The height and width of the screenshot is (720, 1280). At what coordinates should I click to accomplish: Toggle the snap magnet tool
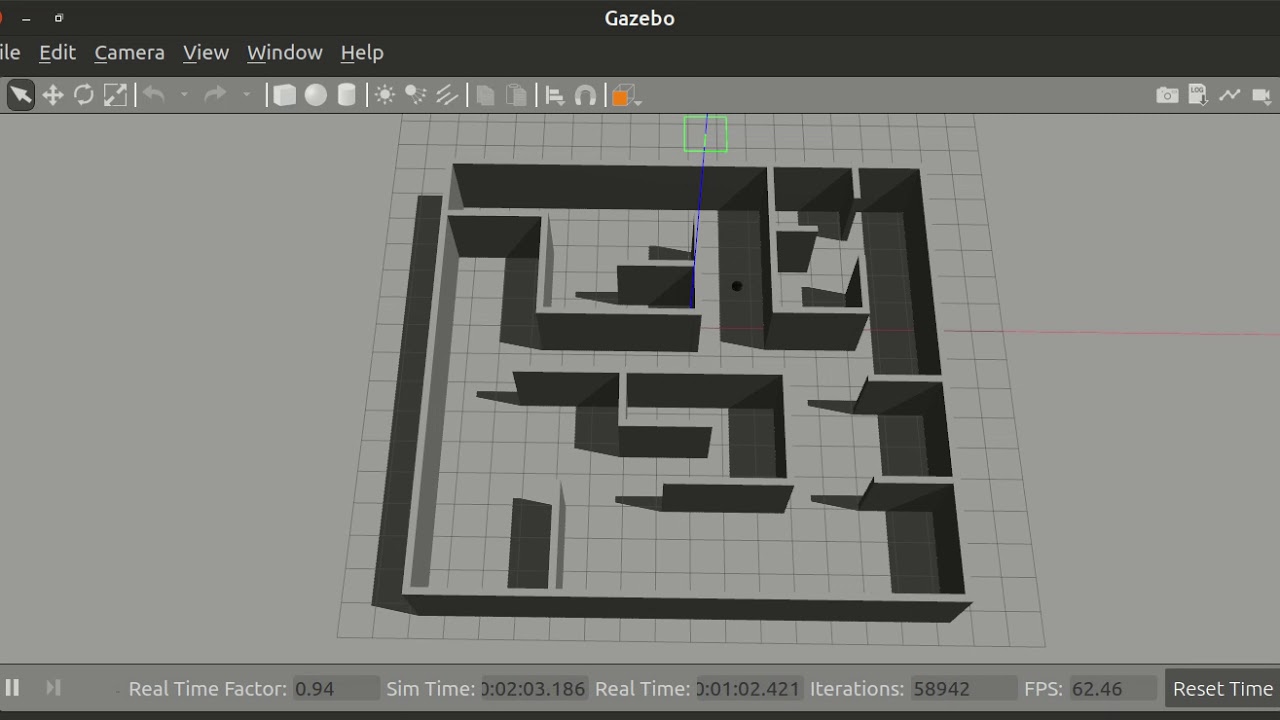[586, 95]
